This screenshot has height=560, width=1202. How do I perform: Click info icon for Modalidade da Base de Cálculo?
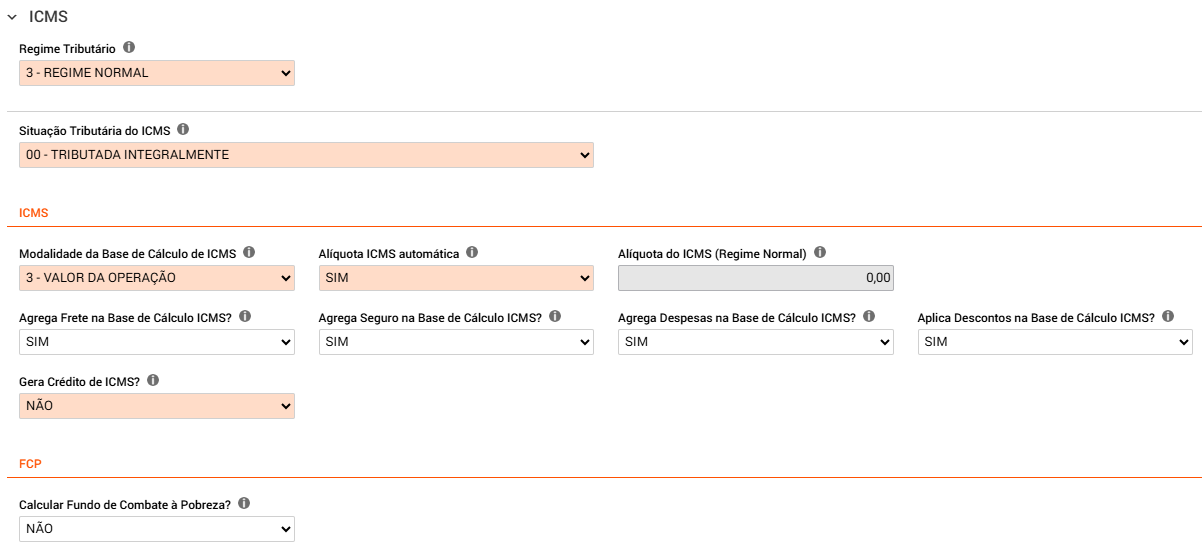pyautogui.click(x=249, y=253)
